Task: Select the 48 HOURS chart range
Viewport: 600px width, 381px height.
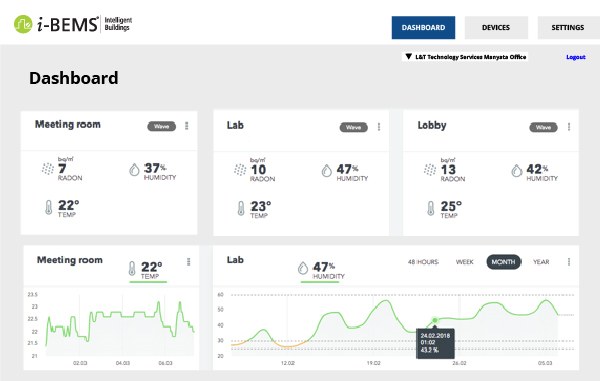Action: [x=423, y=262]
